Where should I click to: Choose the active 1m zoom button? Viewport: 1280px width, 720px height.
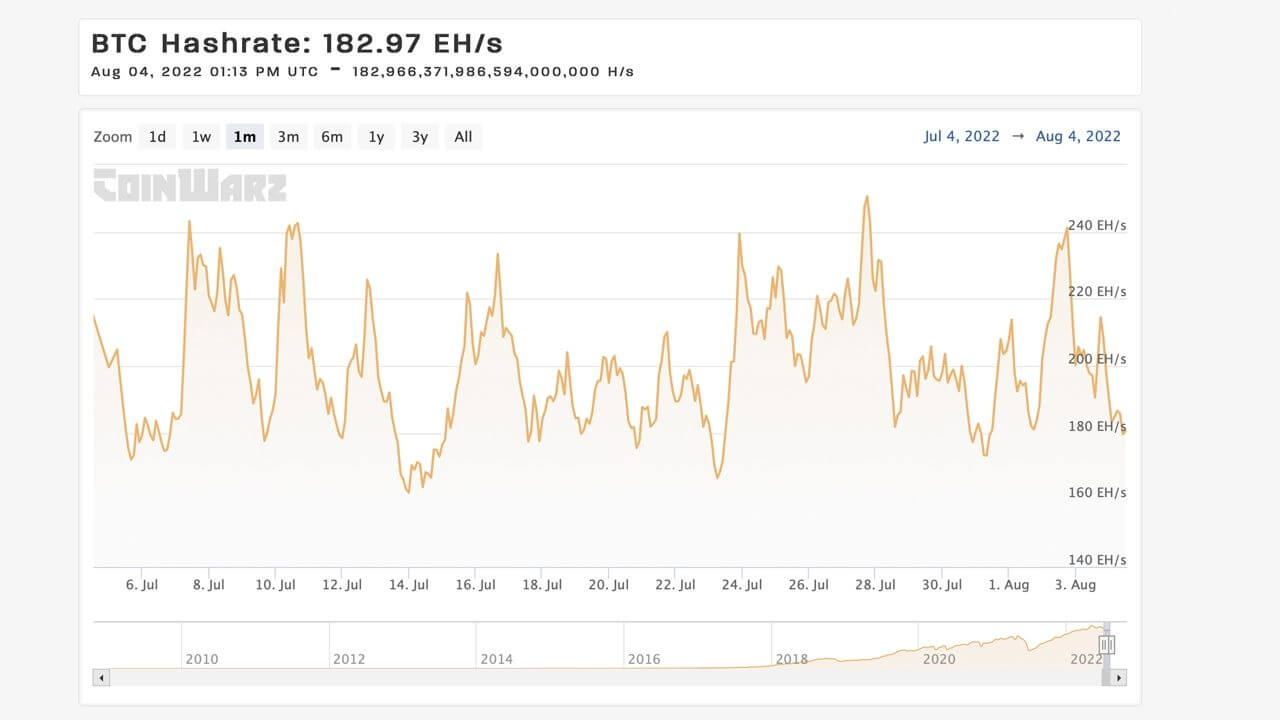point(245,137)
